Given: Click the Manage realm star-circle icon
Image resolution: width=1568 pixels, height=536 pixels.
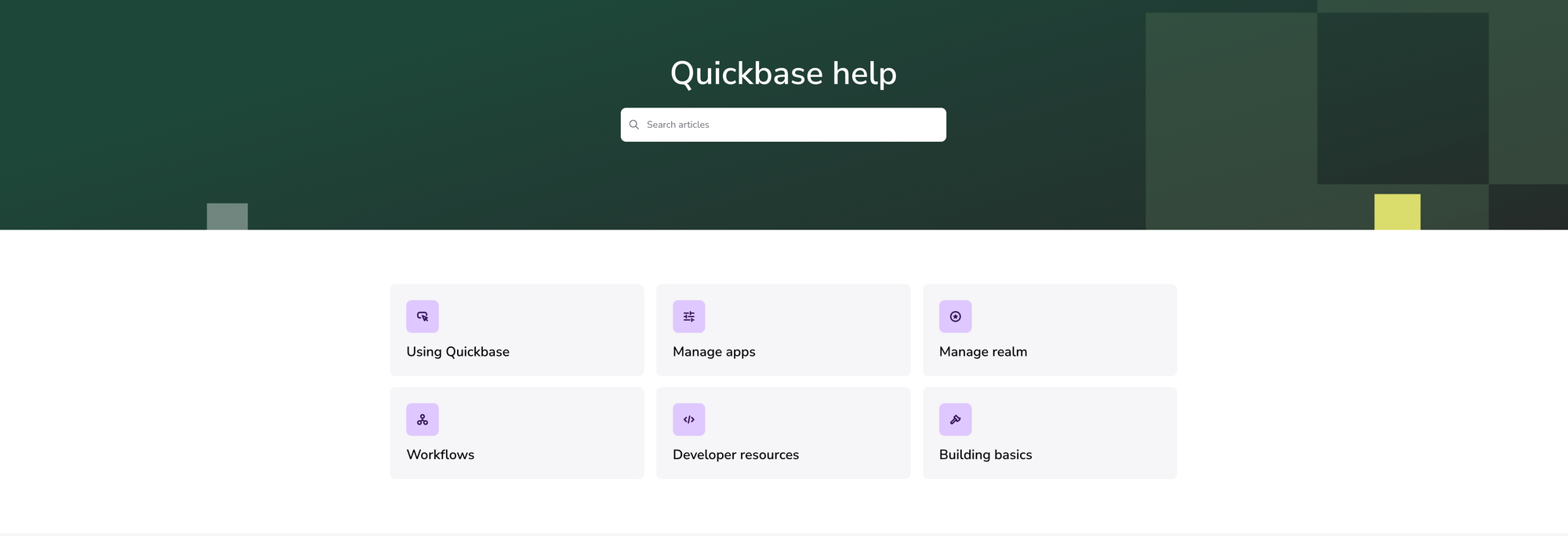Looking at the screenshot, I should pos(956,317).
